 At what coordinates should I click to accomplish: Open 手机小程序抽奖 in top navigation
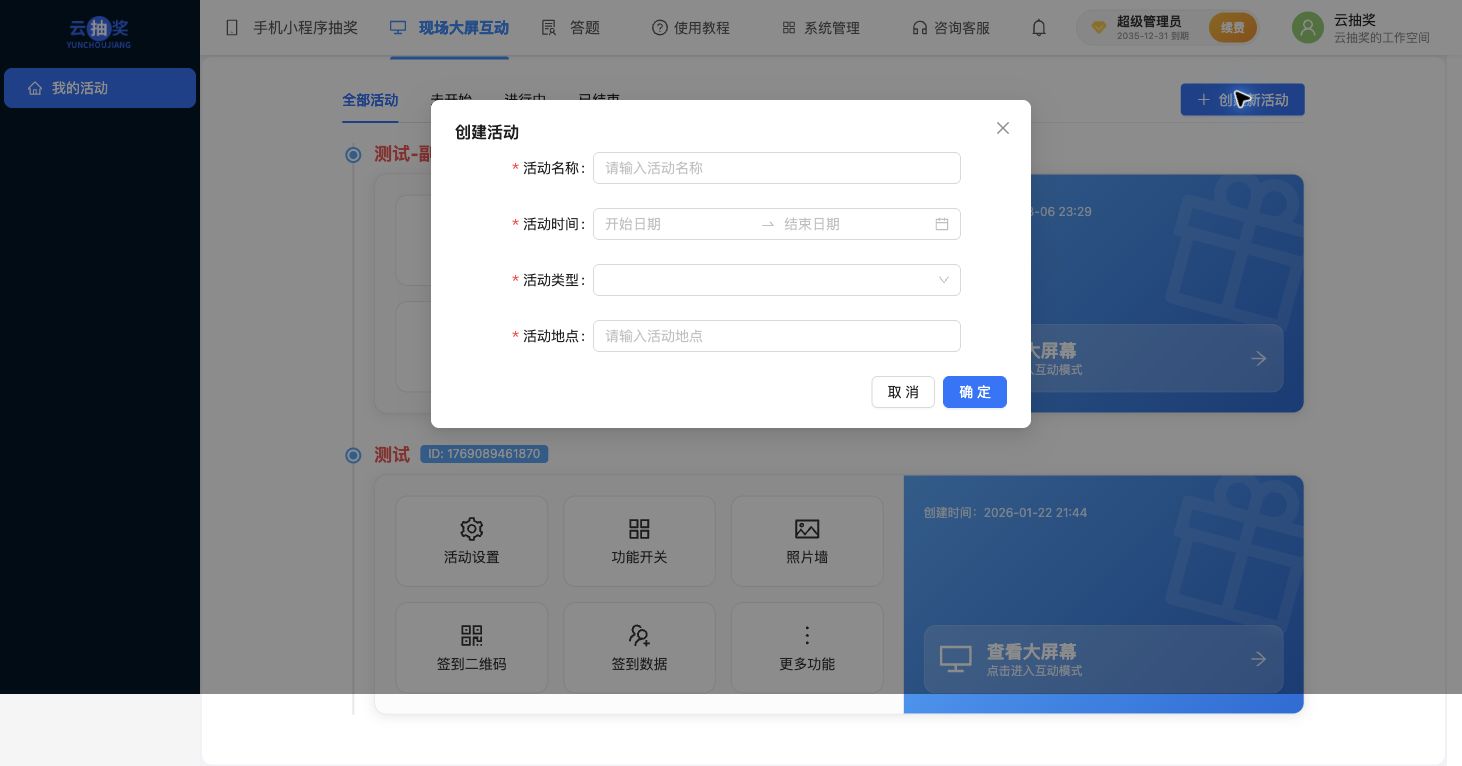pos(292,28)
